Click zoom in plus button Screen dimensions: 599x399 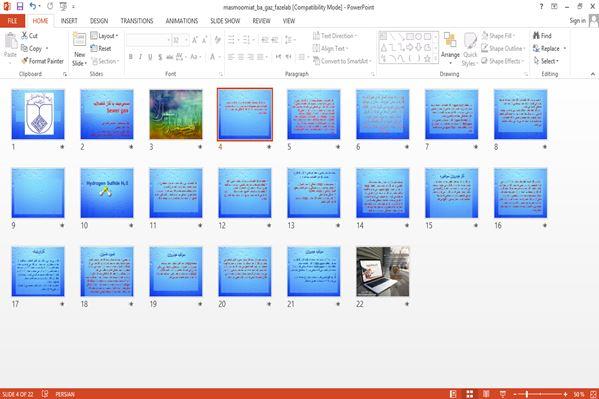pyautogui.click(x=565, y=394)
